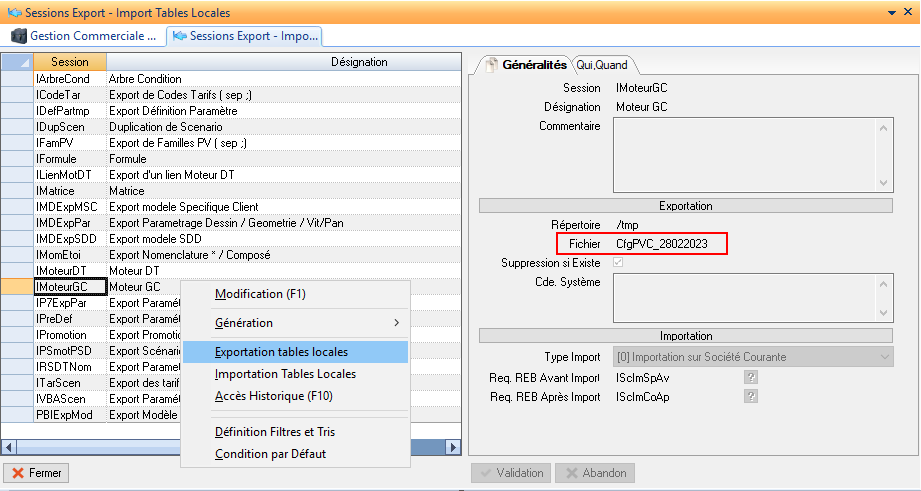Select Importation Tables Locales menu entry

click(285, 374)
